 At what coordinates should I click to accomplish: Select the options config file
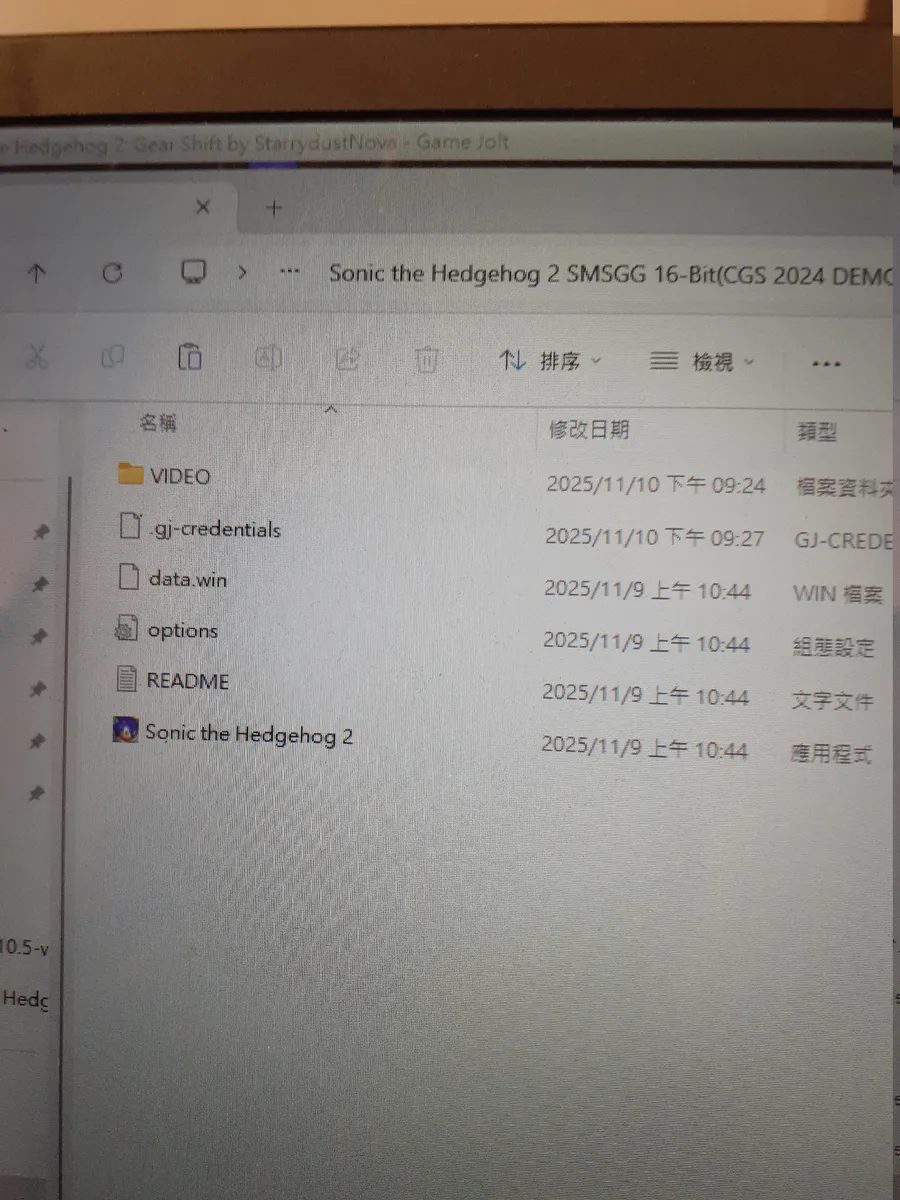pyautogui.click(x=182, y=631)
